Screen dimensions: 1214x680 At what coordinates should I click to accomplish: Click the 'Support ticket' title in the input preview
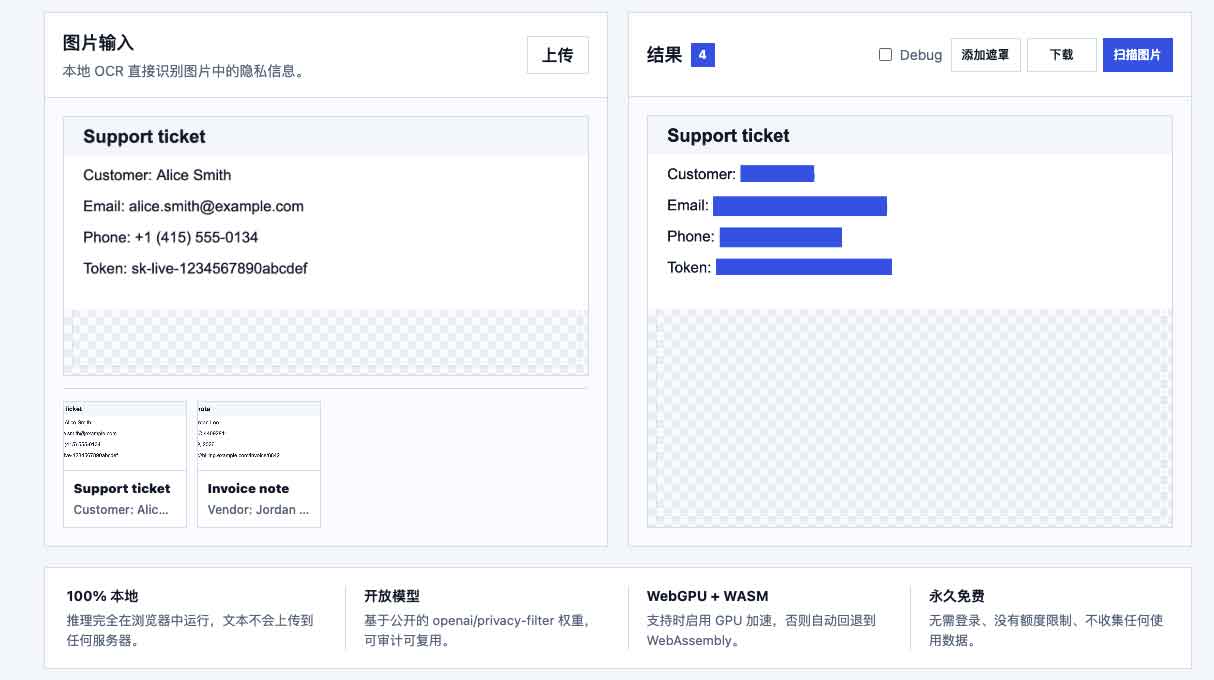(x=144, y=137)
